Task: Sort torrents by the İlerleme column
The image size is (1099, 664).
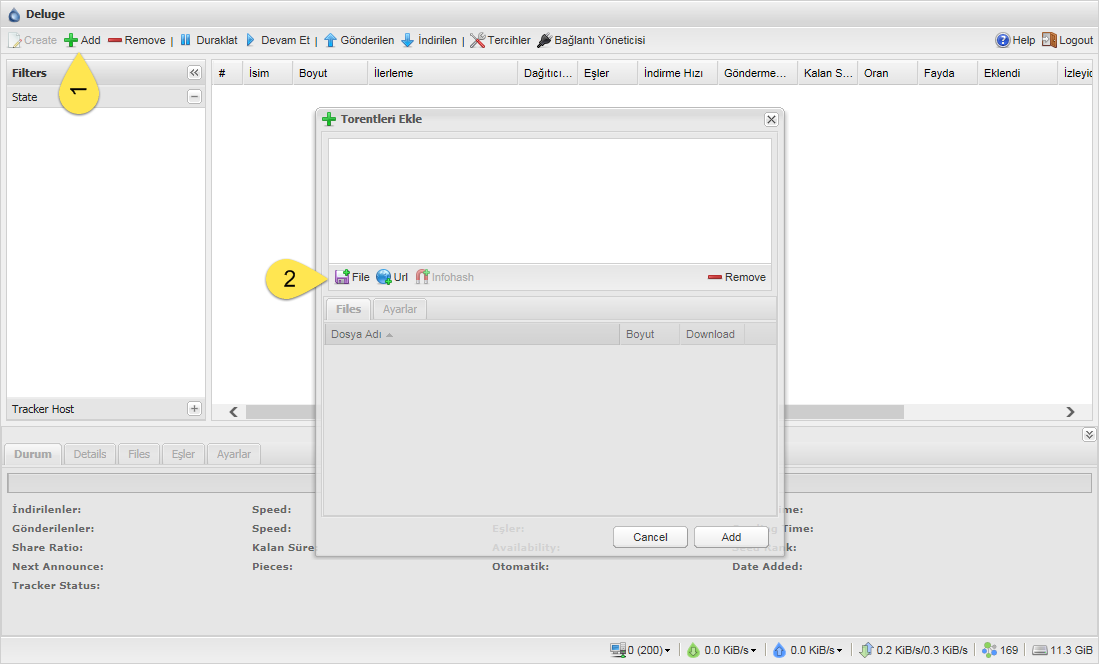Action: point(443,73)
